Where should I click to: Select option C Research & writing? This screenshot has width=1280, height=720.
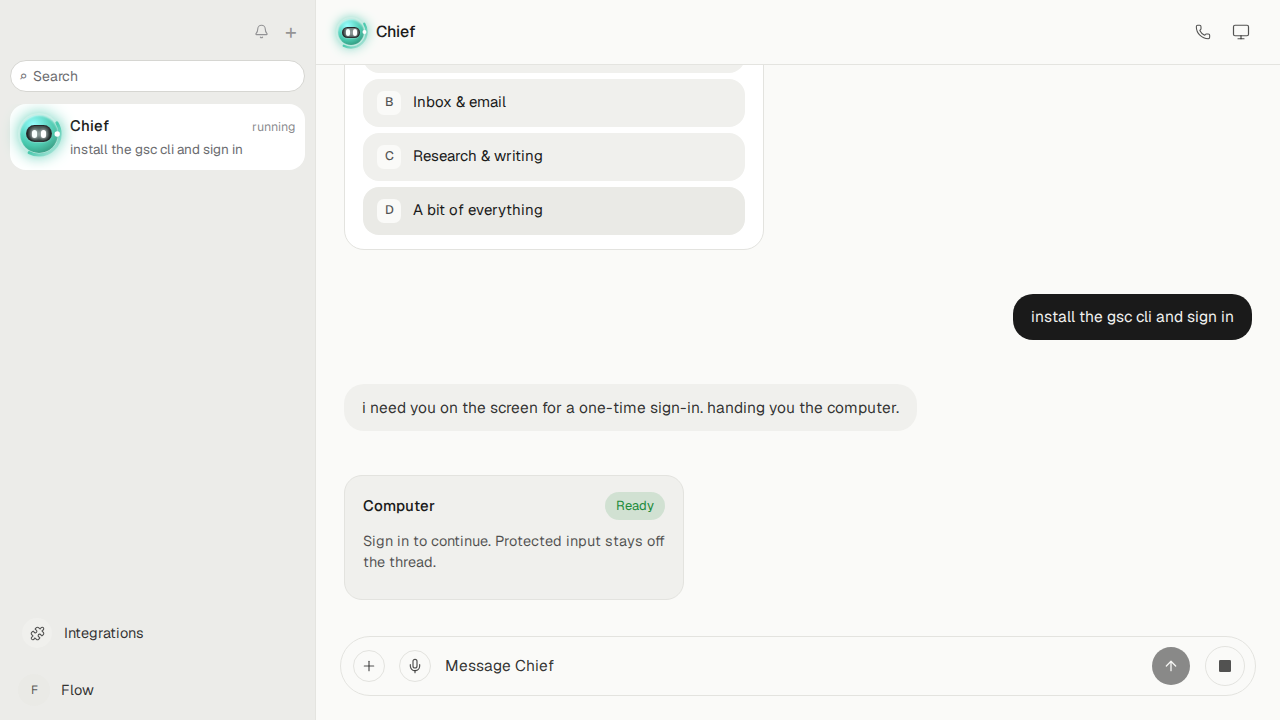[554, 156]
